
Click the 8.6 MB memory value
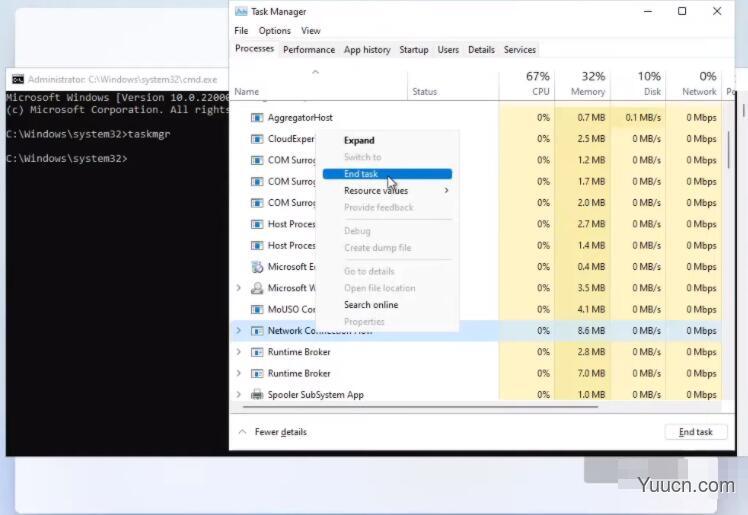(591, 330)
